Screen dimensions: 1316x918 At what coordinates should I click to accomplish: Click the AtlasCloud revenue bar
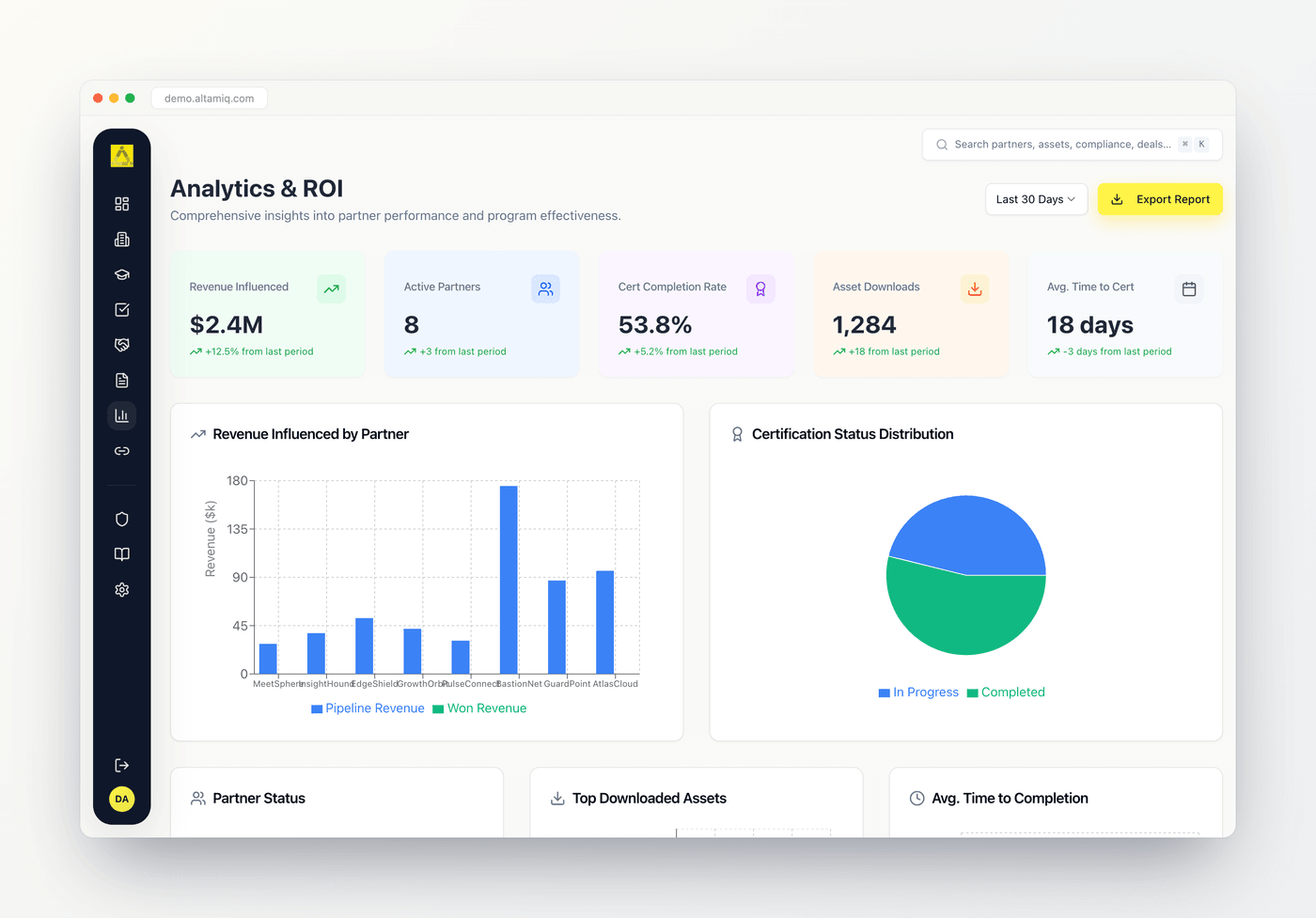(x=605, y=622)
